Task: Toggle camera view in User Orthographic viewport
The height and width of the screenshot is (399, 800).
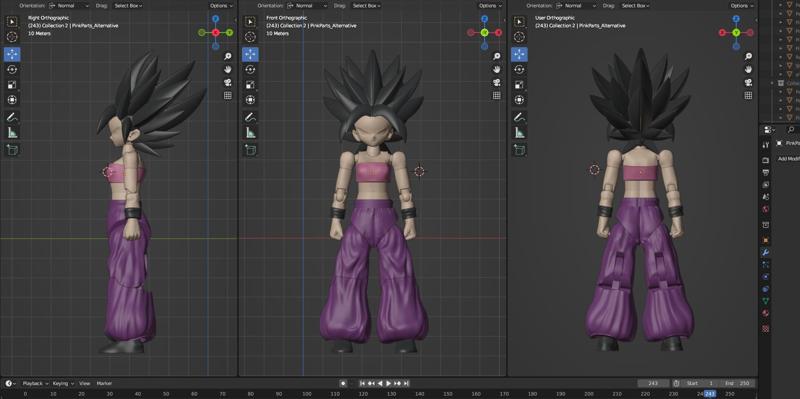Action: point(748,82)
